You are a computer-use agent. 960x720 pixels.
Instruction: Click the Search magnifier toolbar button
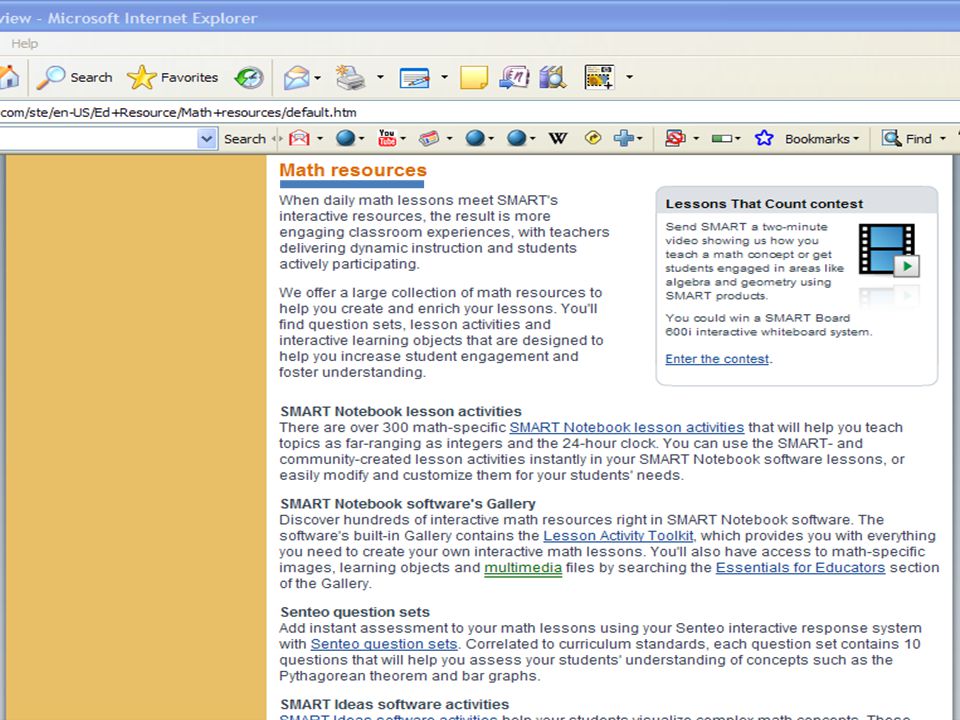point(75,77)
